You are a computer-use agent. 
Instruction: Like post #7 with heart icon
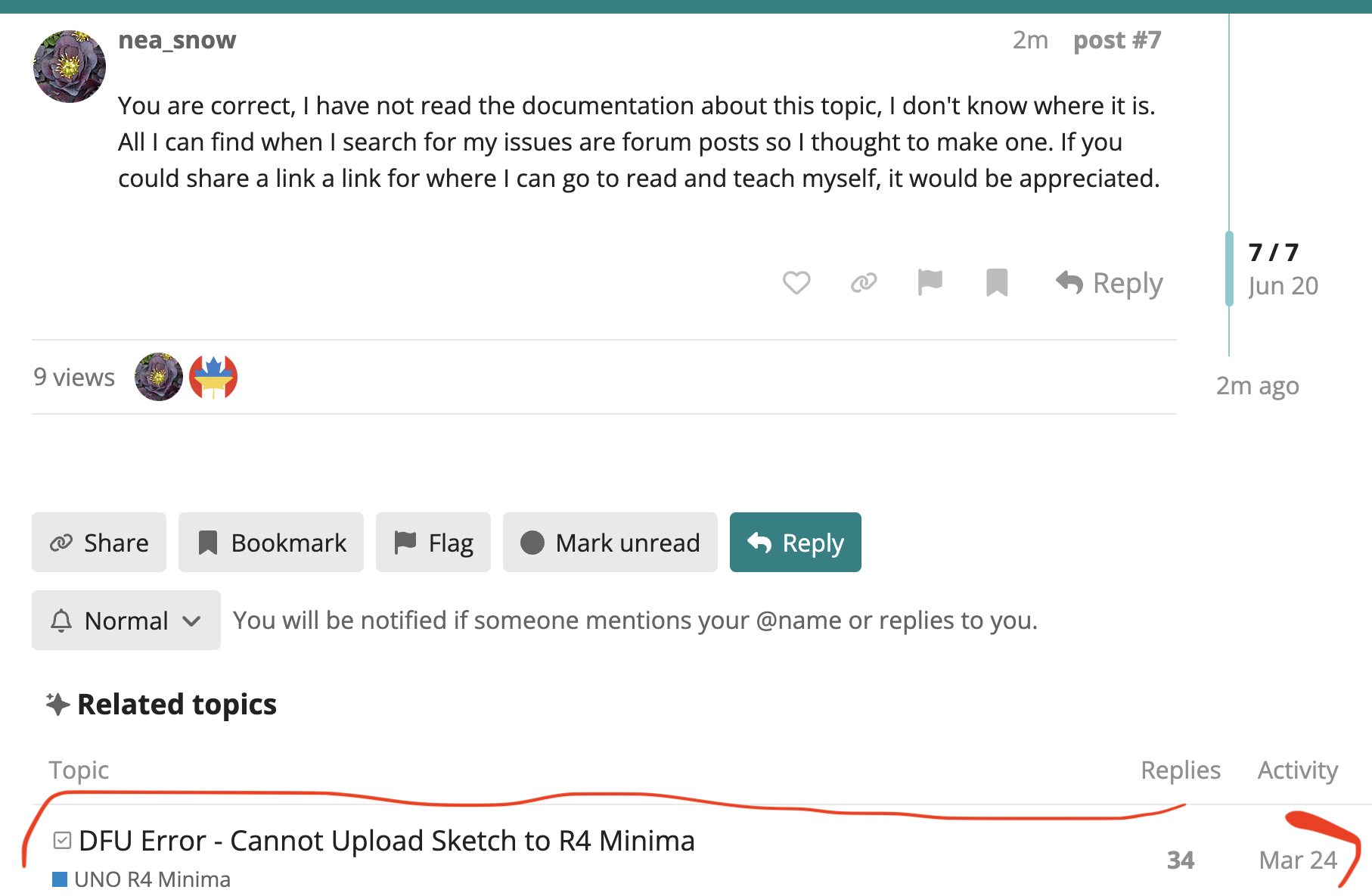[x=796, y=283]
